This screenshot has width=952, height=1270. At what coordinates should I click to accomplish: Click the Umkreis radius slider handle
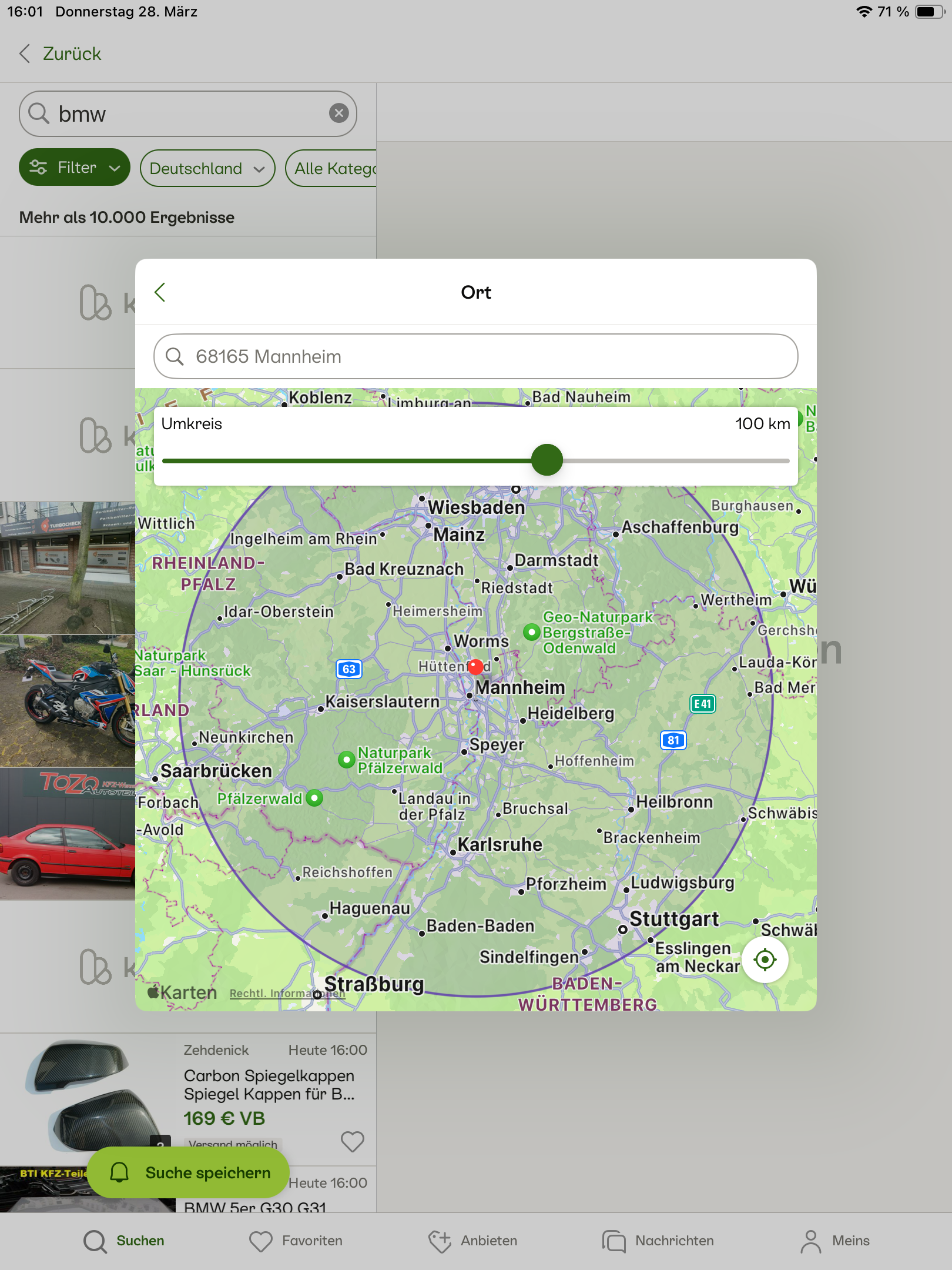(x=547, y=460)
